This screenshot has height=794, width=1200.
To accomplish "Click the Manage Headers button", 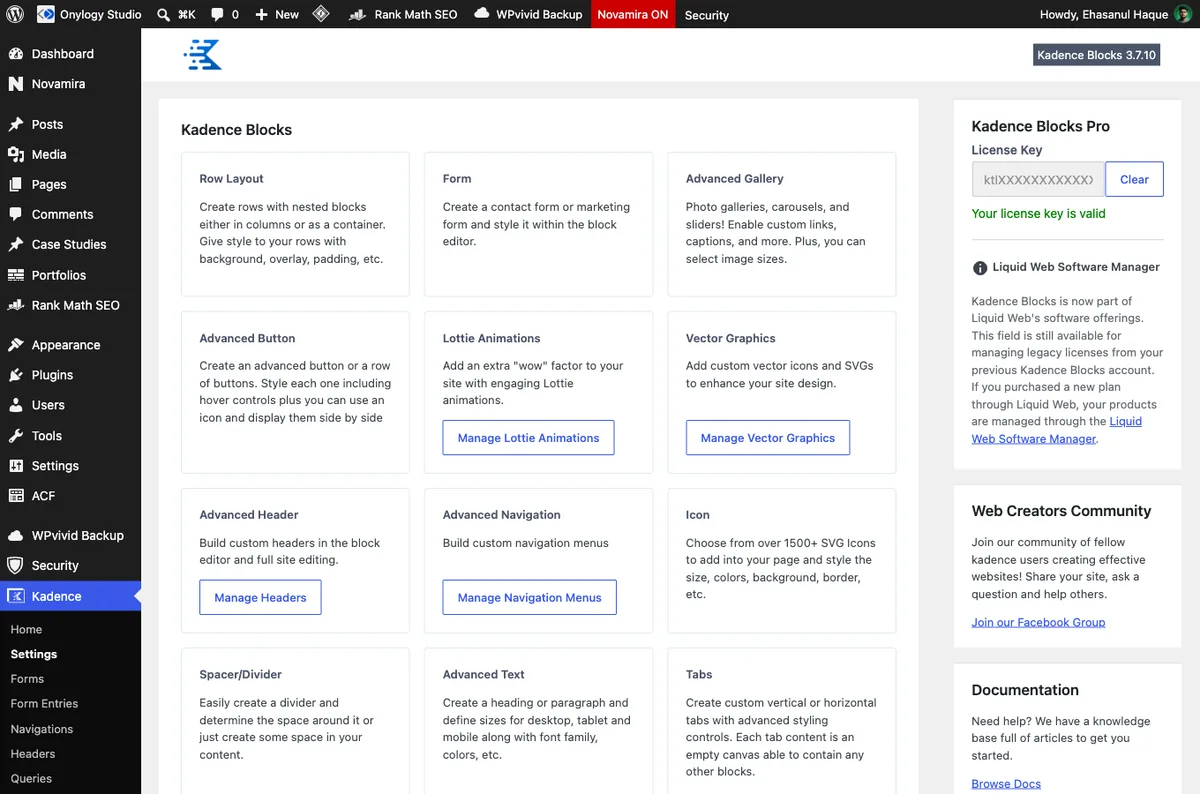I will [260, 597].
